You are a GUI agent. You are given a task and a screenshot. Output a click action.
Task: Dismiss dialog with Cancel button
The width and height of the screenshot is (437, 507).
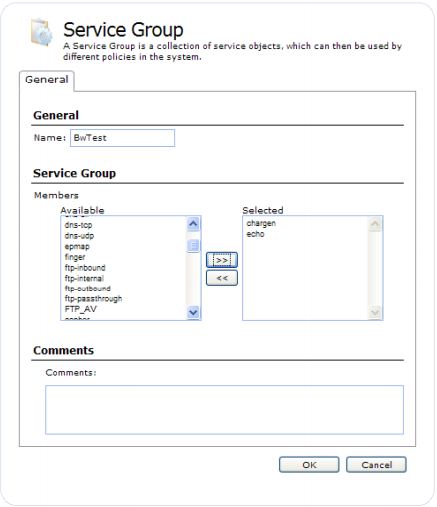pos(376,465)
